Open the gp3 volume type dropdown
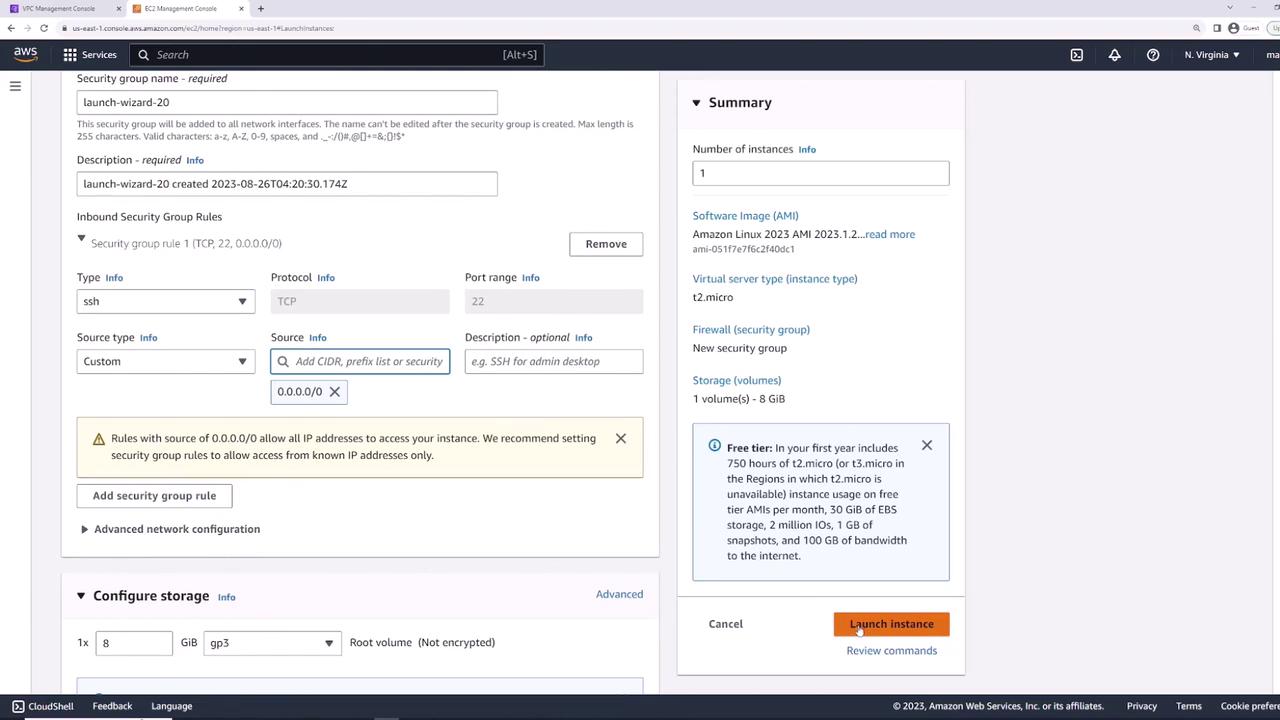 tap(272, 643)
